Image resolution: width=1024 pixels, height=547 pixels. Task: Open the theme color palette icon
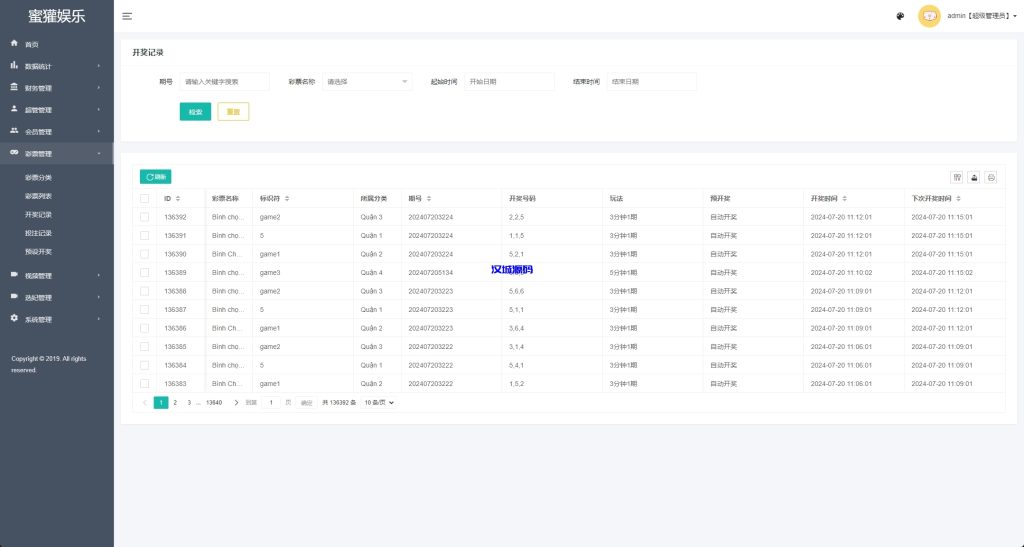pyautogui.click(x=900, y=16)
